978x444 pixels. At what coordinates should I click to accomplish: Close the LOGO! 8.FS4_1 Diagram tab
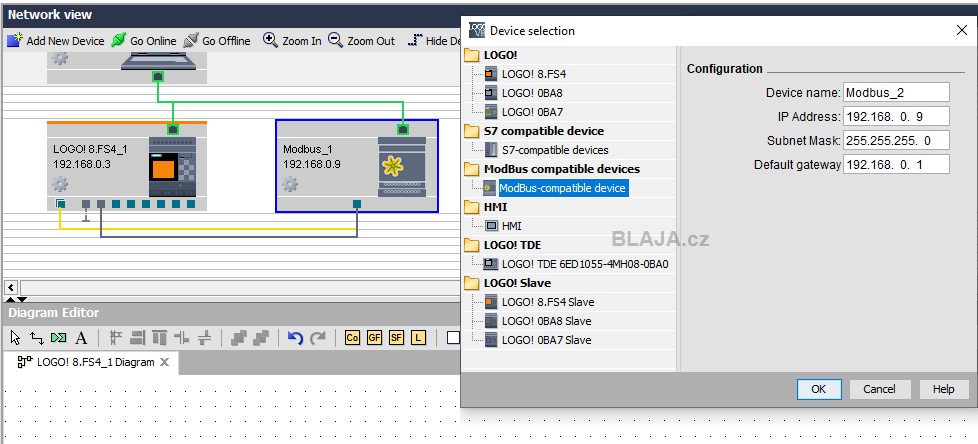tap(165, 362)
